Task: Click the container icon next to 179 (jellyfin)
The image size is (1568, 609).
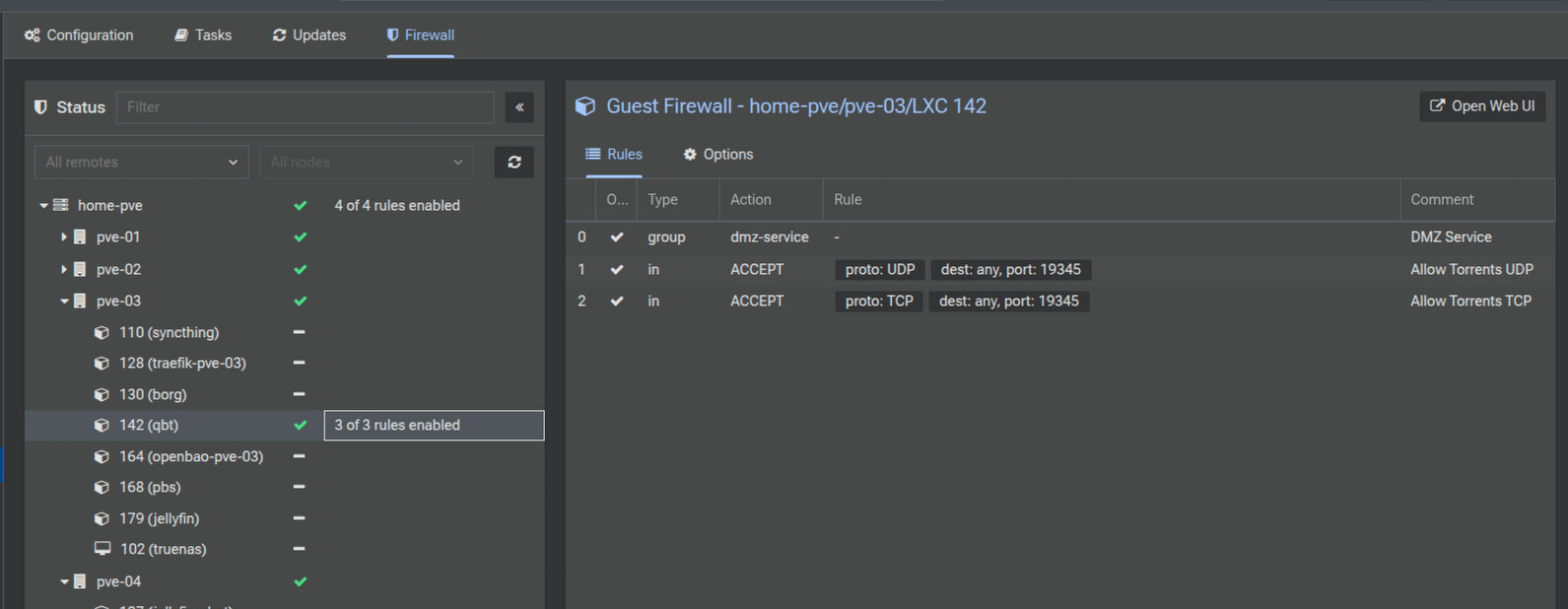Action: point(102,518)
